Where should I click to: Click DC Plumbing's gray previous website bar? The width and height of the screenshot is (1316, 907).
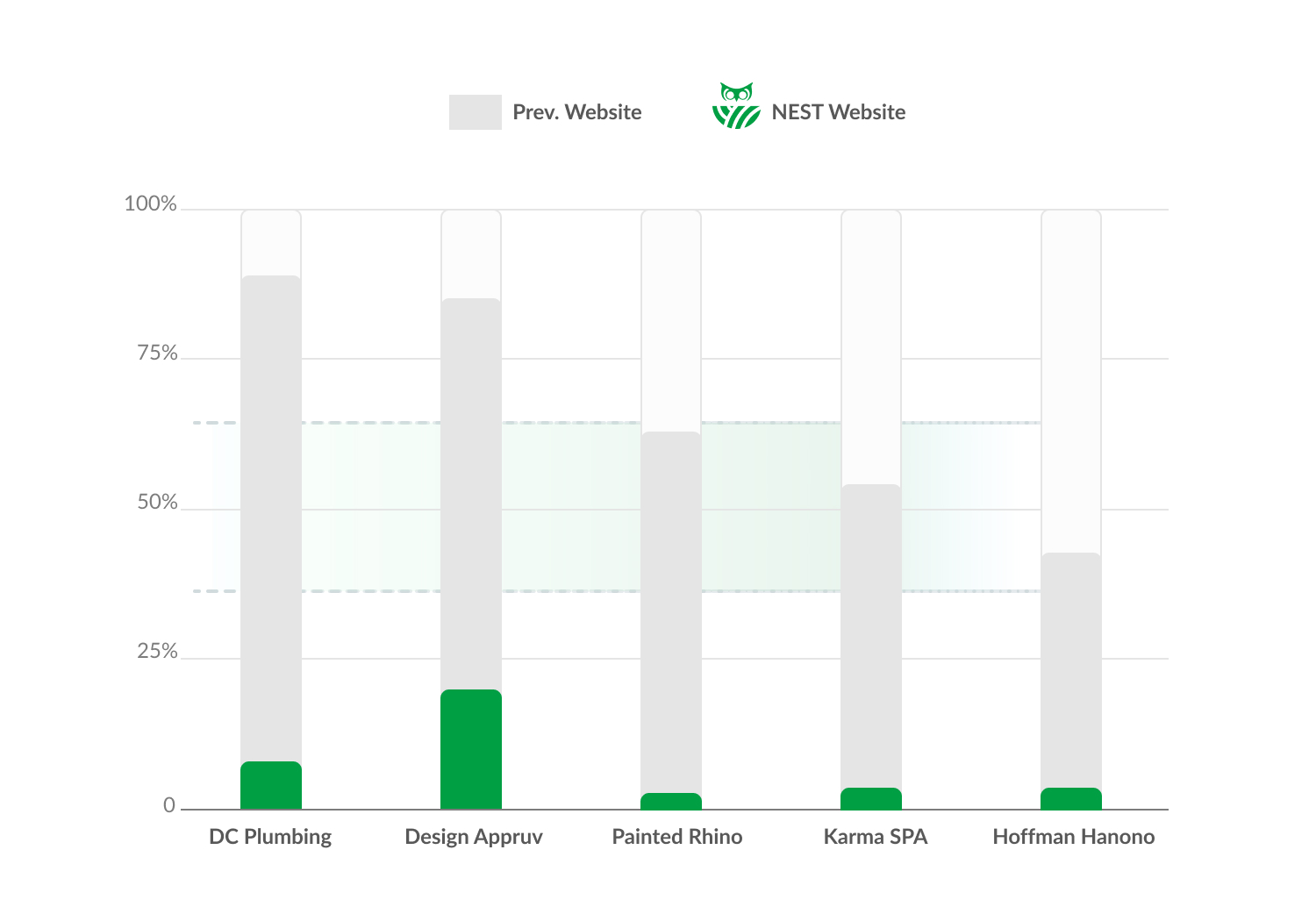(x=271, y=518)
